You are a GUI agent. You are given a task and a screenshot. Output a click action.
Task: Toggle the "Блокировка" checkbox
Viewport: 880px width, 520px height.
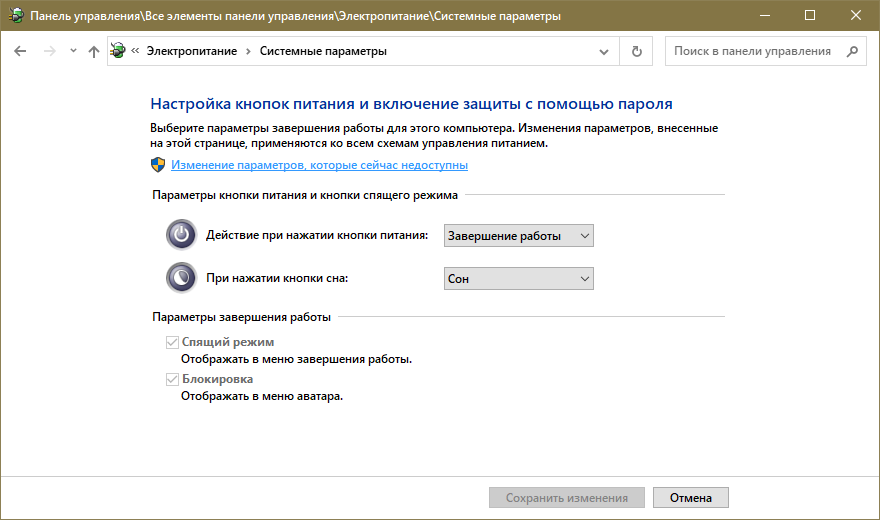[171, 380]
